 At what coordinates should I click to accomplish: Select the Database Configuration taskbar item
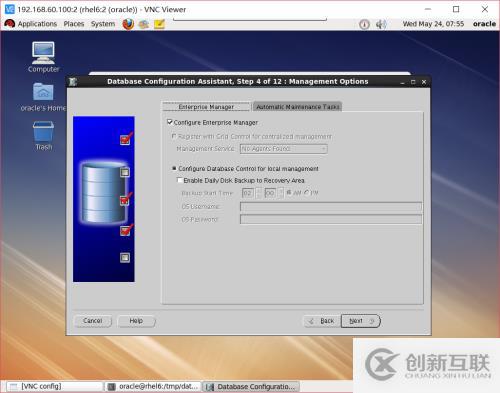pyautogui.click(x=251, y=386)
